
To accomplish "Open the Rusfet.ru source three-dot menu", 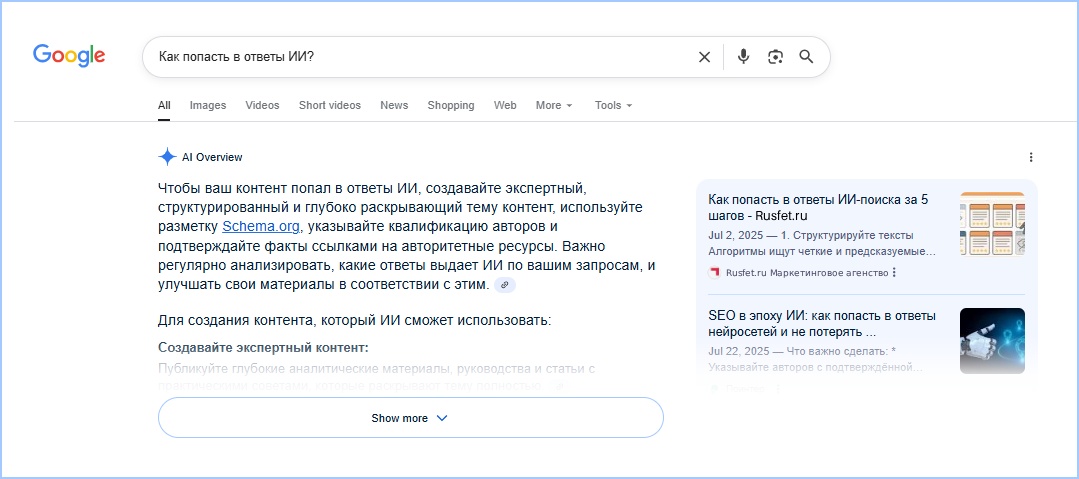I will (894, 273).
